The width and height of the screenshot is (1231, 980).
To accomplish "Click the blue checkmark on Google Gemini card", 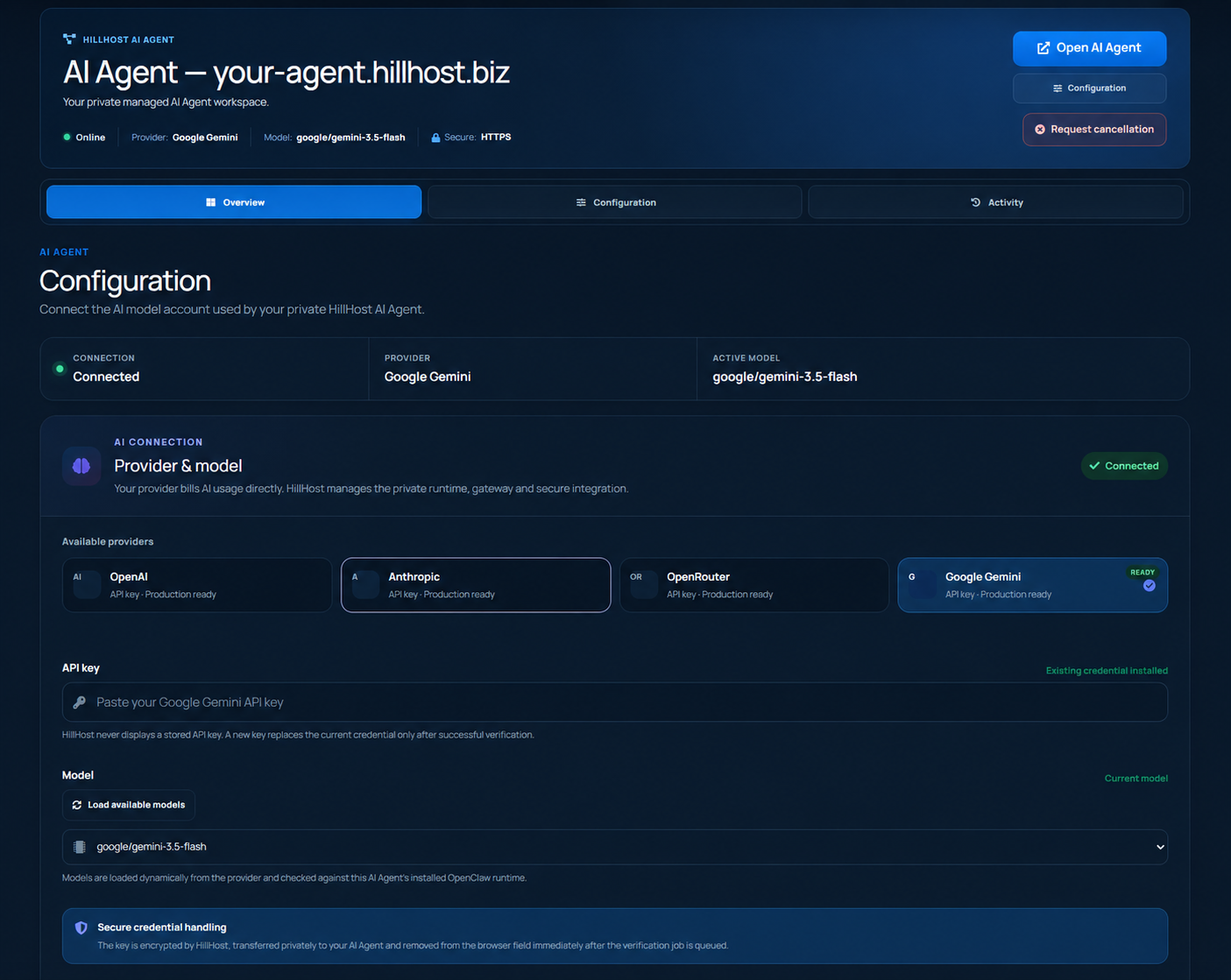I will point(1150,586).
